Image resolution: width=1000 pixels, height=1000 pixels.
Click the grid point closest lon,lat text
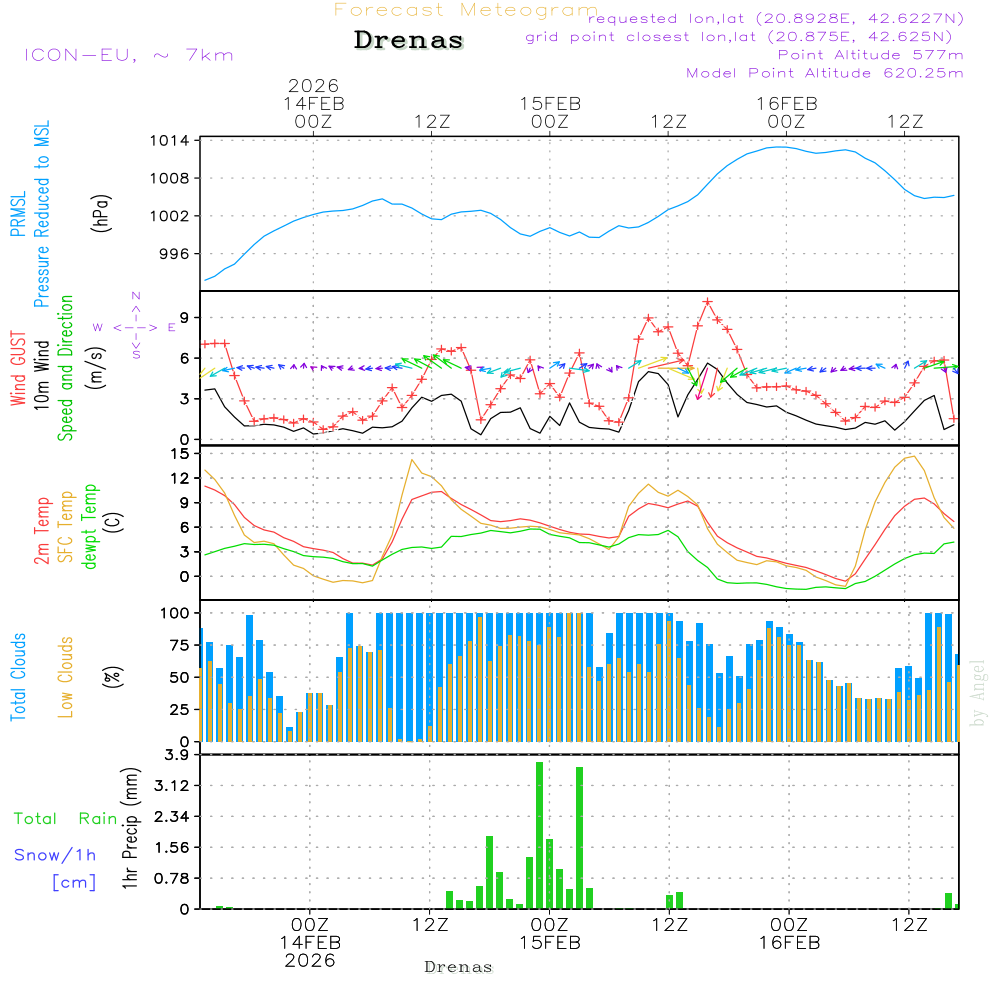click(745, 37)
